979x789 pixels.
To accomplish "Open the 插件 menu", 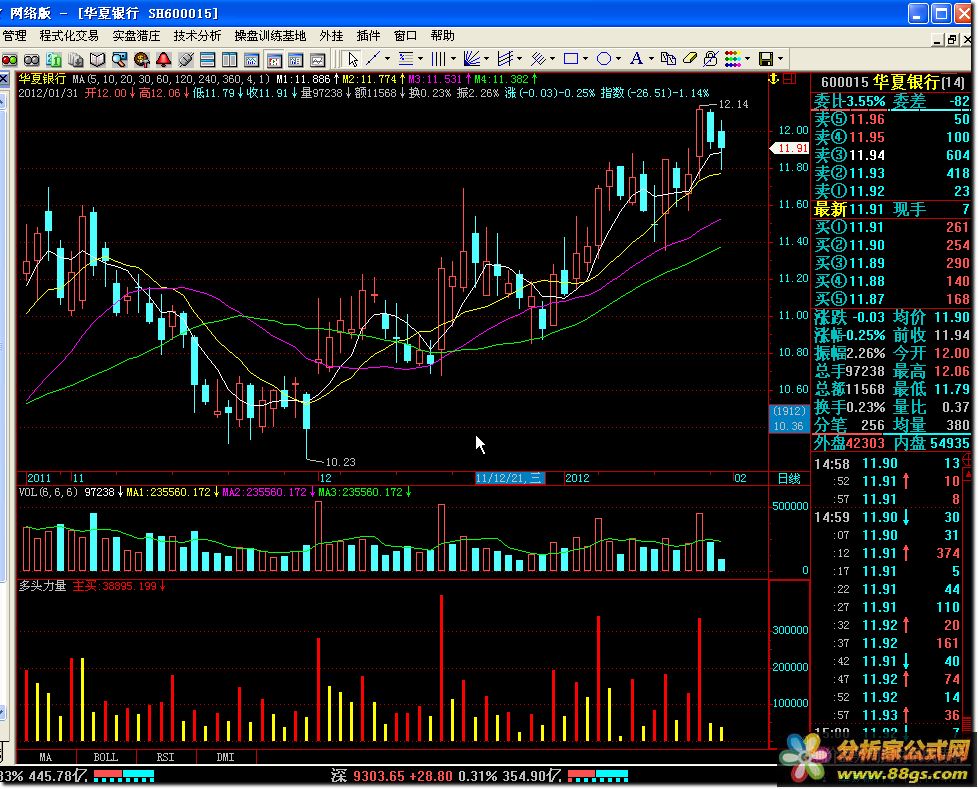I will coord(368,36).
